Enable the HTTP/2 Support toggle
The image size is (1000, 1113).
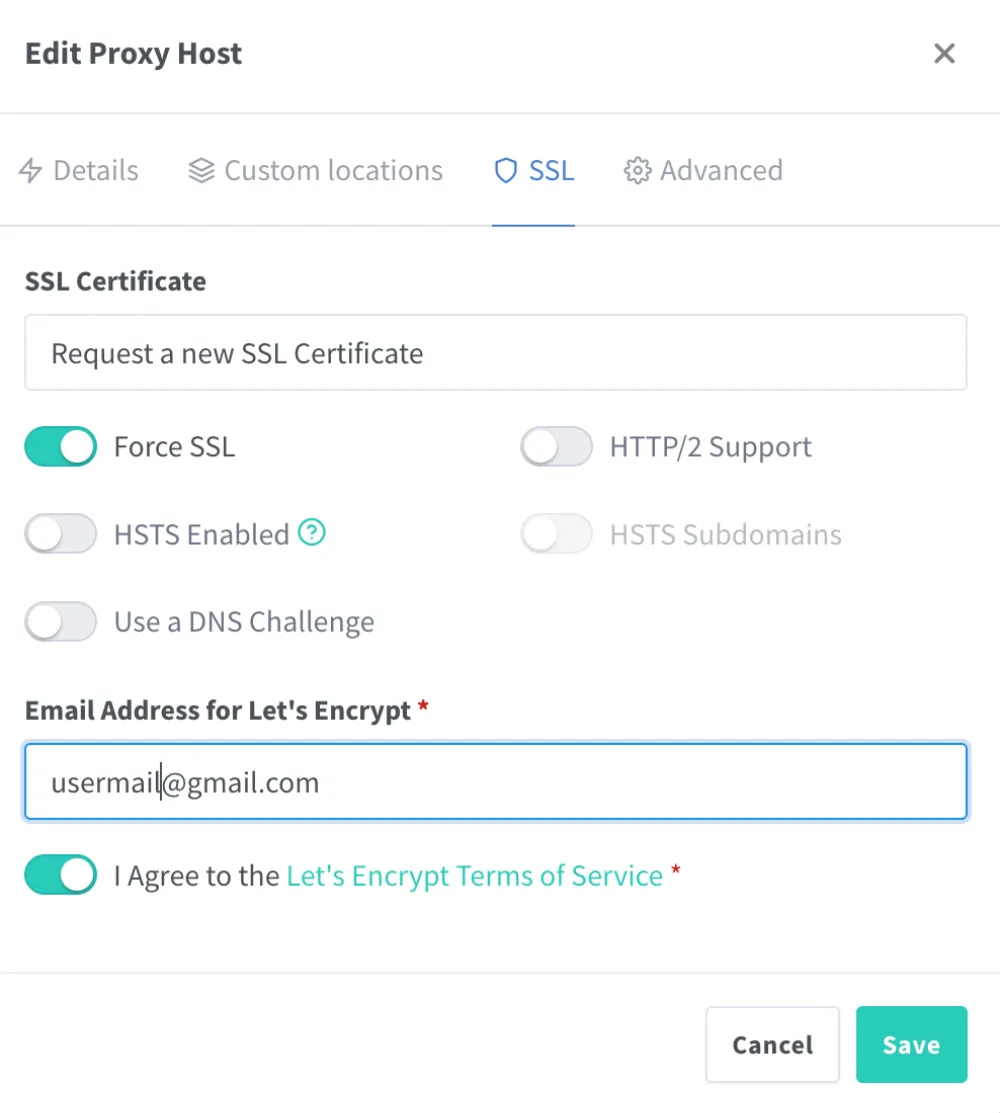point(556,446)
